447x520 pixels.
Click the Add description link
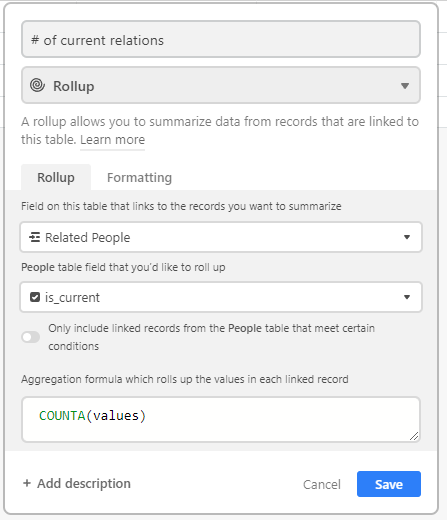click(x=84, y=483)
